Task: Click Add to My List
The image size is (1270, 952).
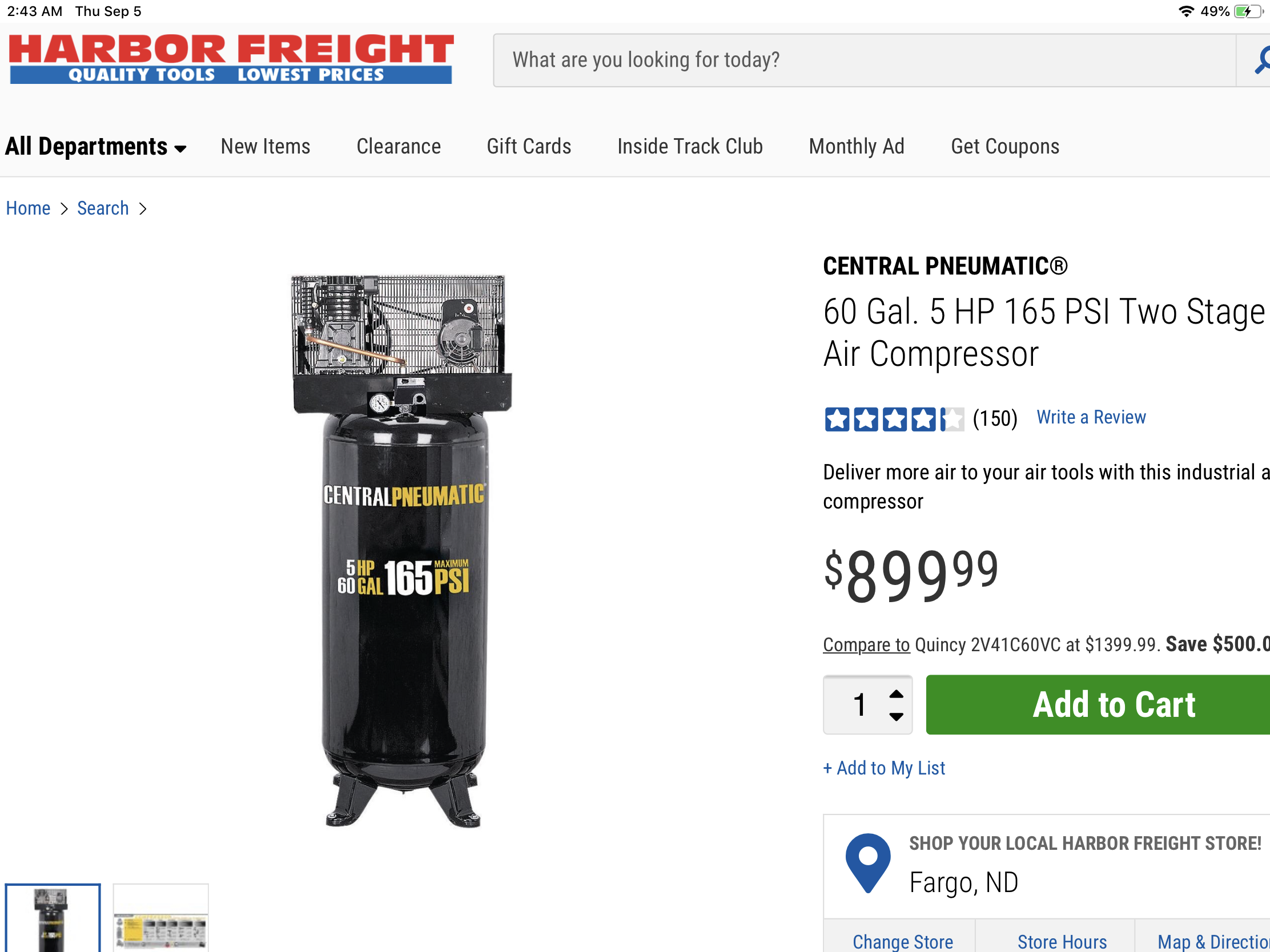Action: point(883,768)
